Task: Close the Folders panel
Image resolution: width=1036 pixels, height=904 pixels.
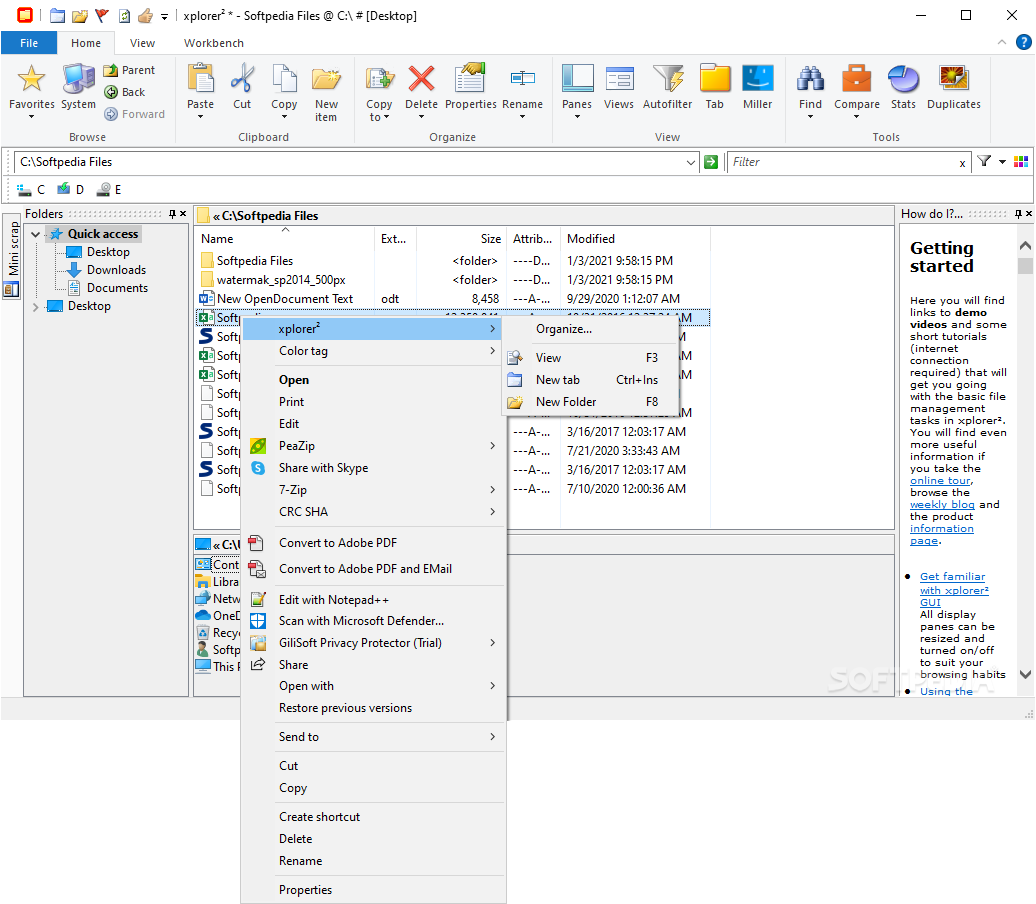Action: click(x=183, y=213)
